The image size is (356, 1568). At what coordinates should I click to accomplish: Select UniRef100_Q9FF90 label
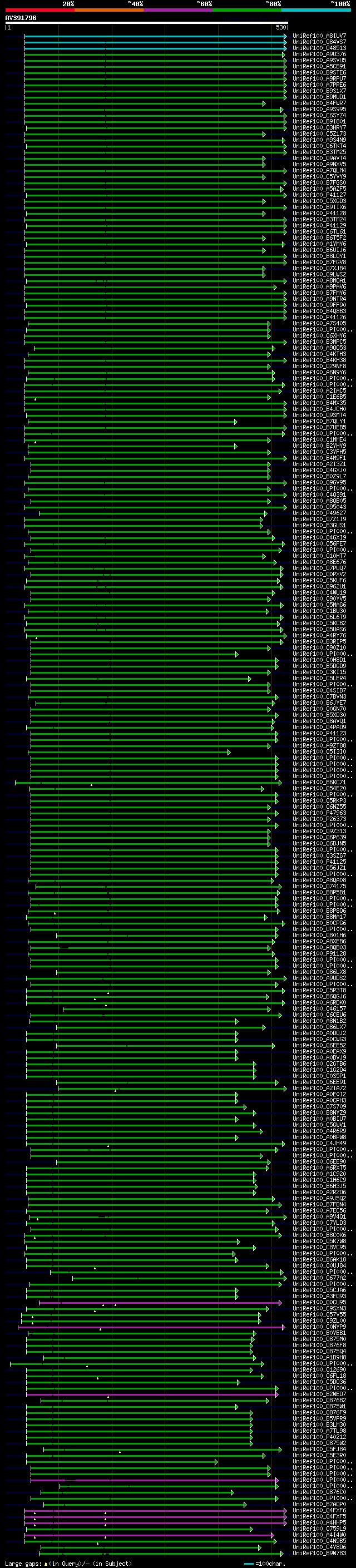319,305
